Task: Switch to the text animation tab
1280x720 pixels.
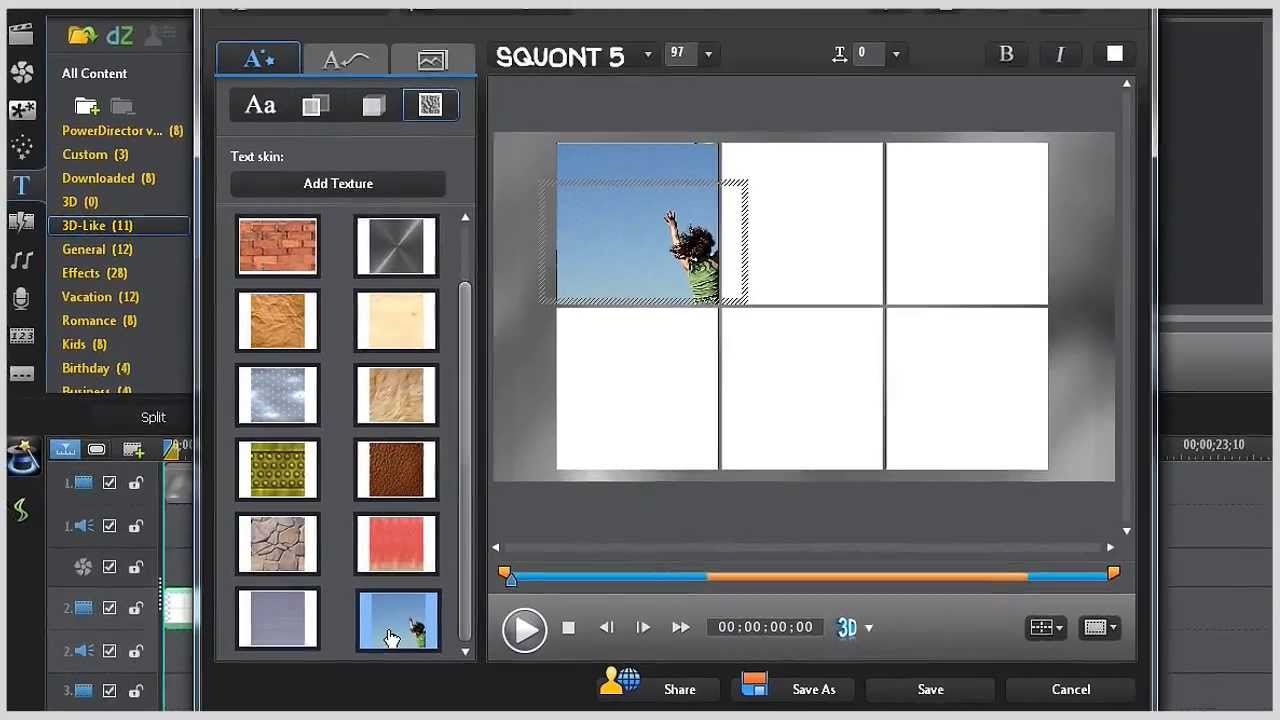Action: tap(346, 60)
